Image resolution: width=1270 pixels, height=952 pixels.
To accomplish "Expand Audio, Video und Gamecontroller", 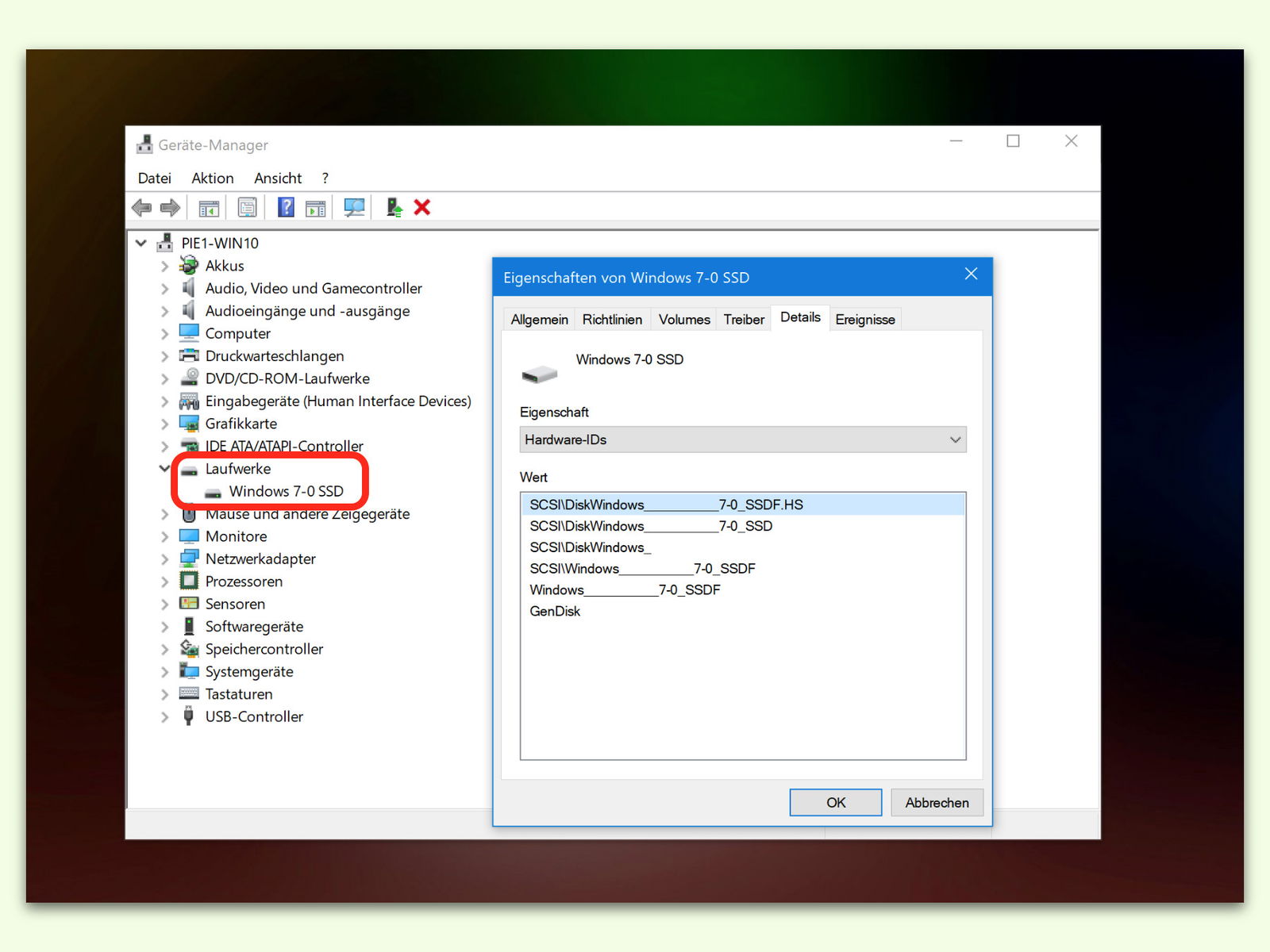I will (x=165, y=288).
